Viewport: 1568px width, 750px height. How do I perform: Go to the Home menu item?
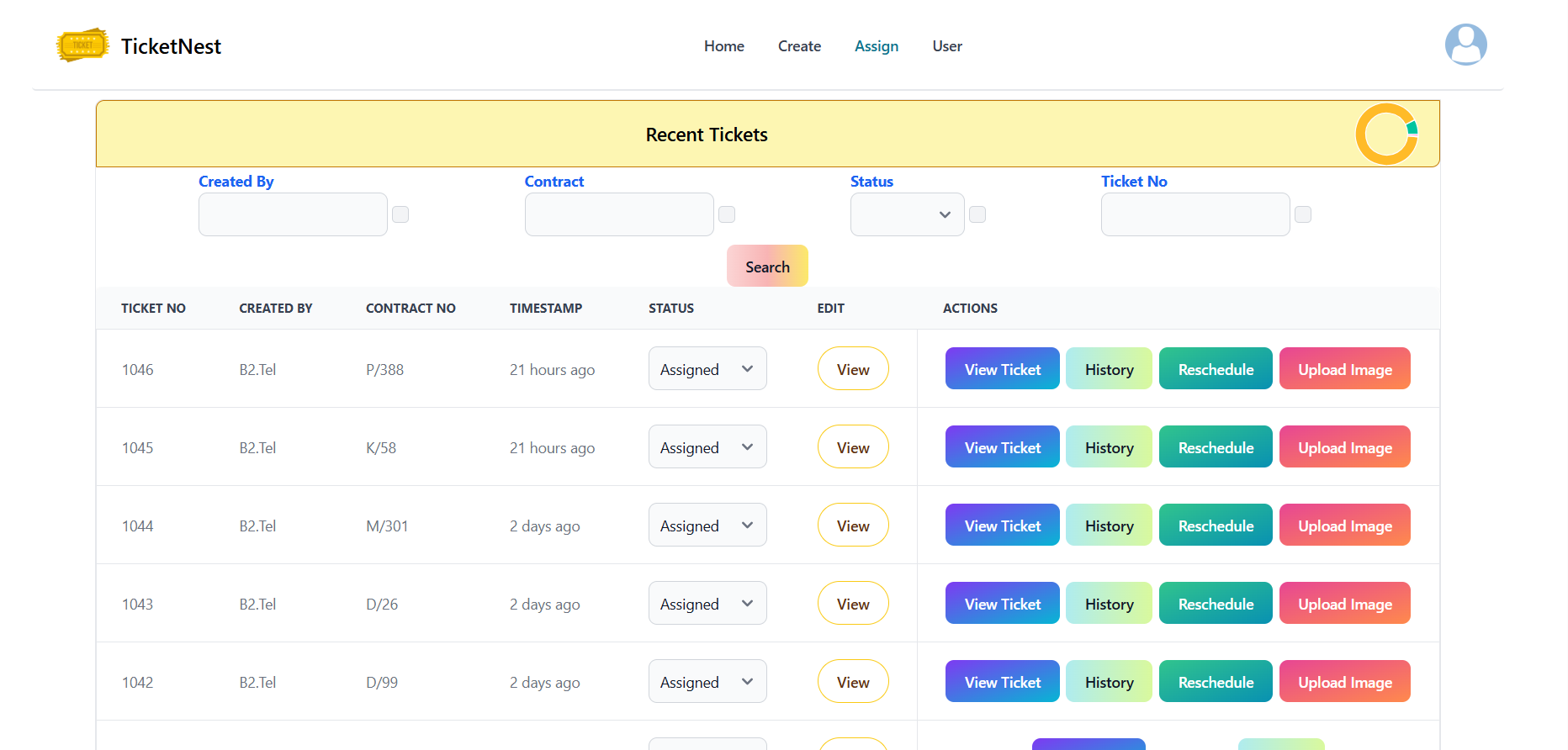point(723,46)
